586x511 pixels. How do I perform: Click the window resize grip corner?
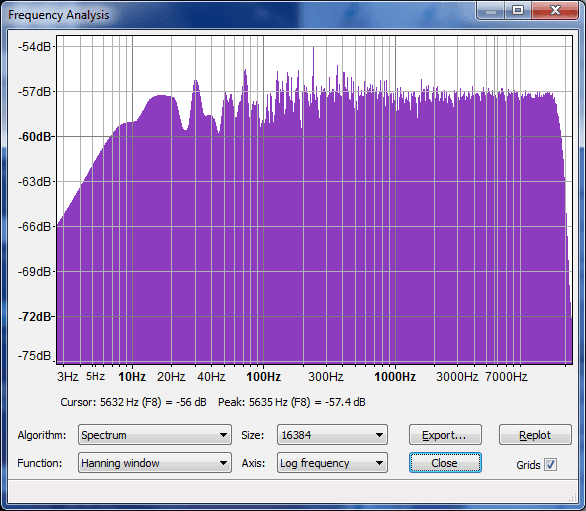coord(572,497)
